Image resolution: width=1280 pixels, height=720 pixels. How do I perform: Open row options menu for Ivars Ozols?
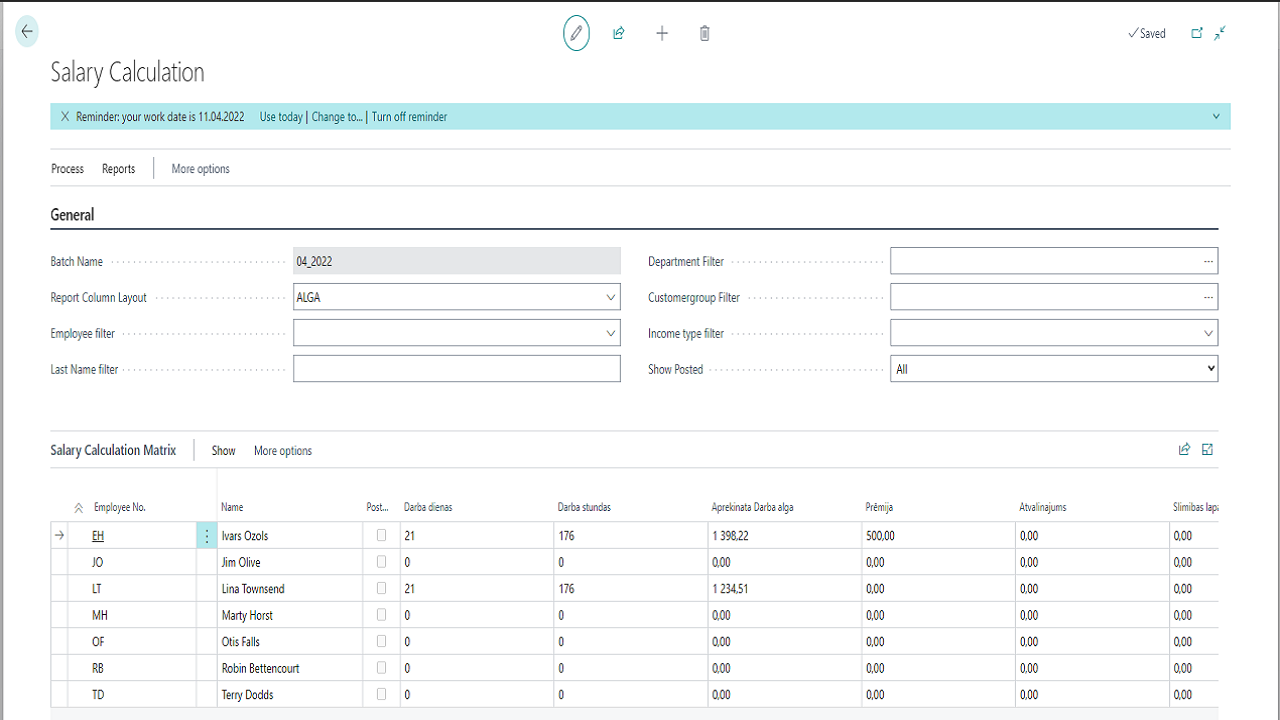coord(207,536)
